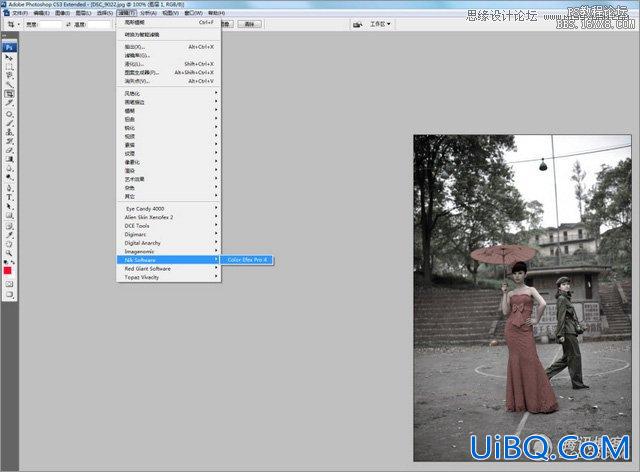Screen dimensions: 640x472
Task: Reapply last filter with Ctrl+F entry
Action: (169, 22)
